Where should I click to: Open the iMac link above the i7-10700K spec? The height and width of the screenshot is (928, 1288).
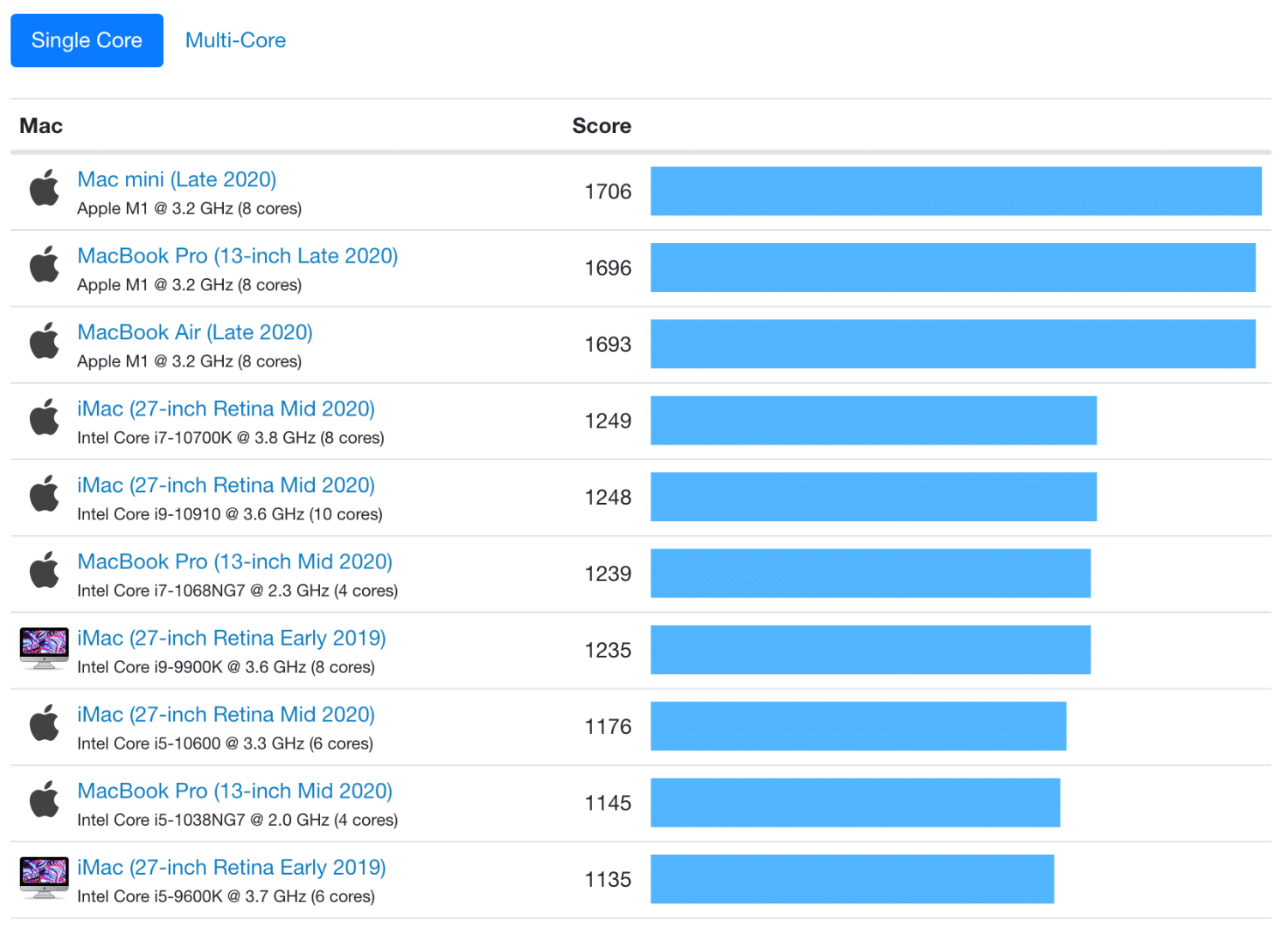[x=226, y=409]
